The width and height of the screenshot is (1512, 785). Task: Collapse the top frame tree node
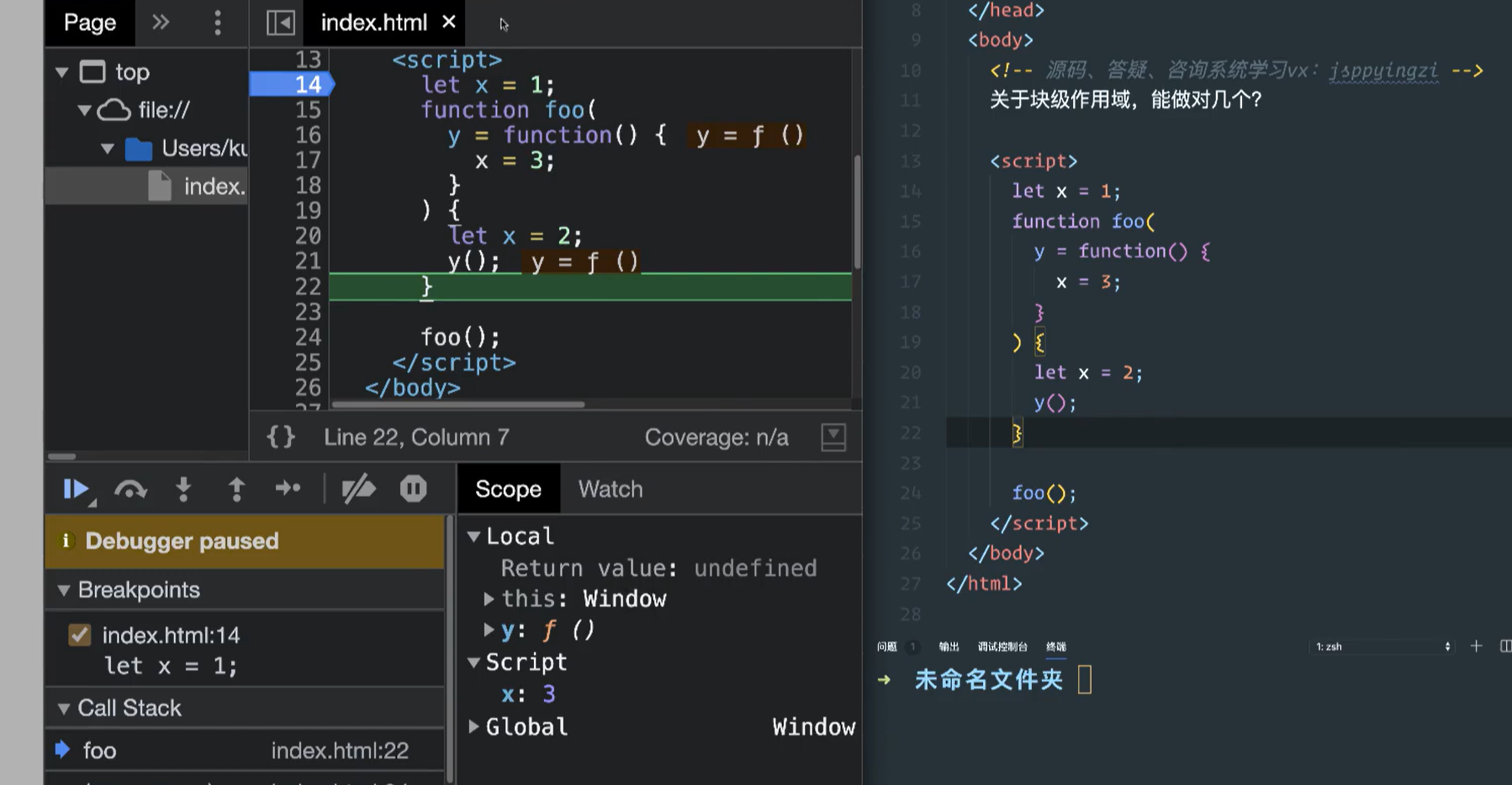pyautogui.click(x=61, y=72)
